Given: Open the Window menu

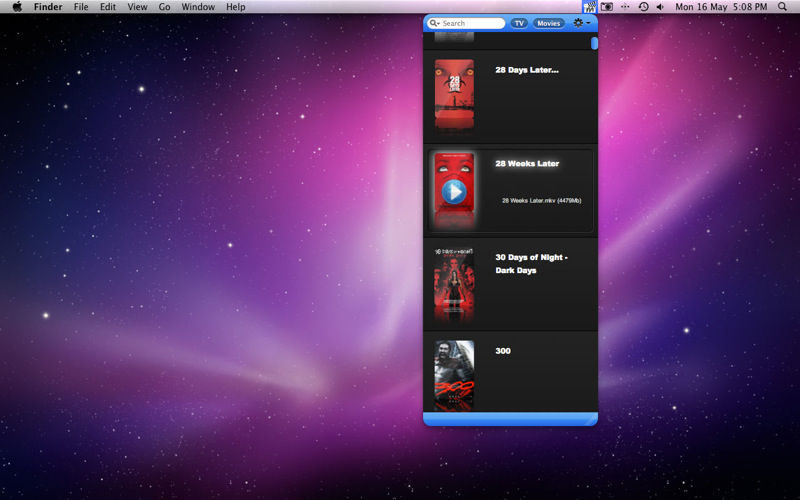Looking at the screenshot, I should [x=198, y=7].
